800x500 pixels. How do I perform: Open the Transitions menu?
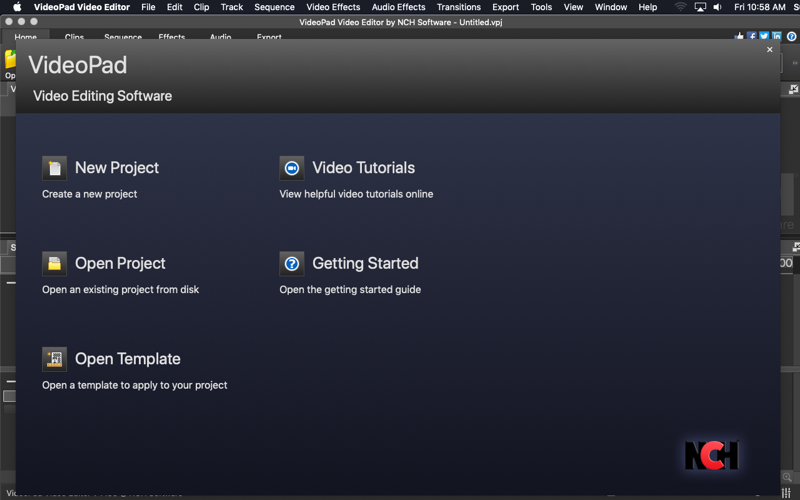click(x=459, y=7)
